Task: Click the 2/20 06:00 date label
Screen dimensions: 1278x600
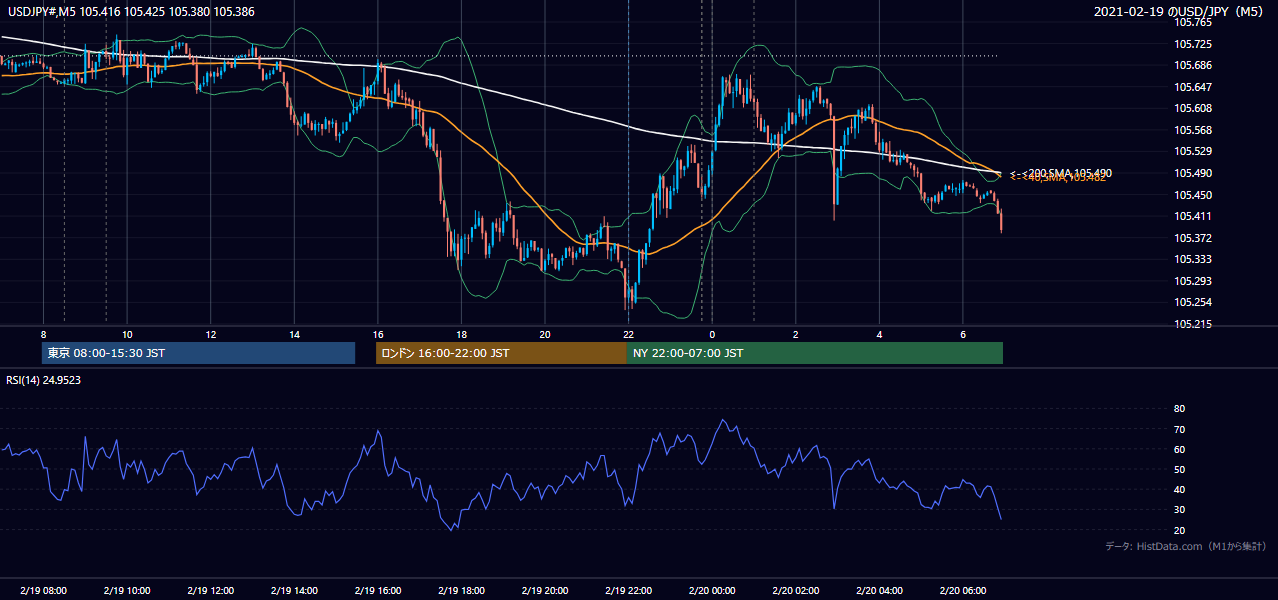Action: (x=962, y=591)
